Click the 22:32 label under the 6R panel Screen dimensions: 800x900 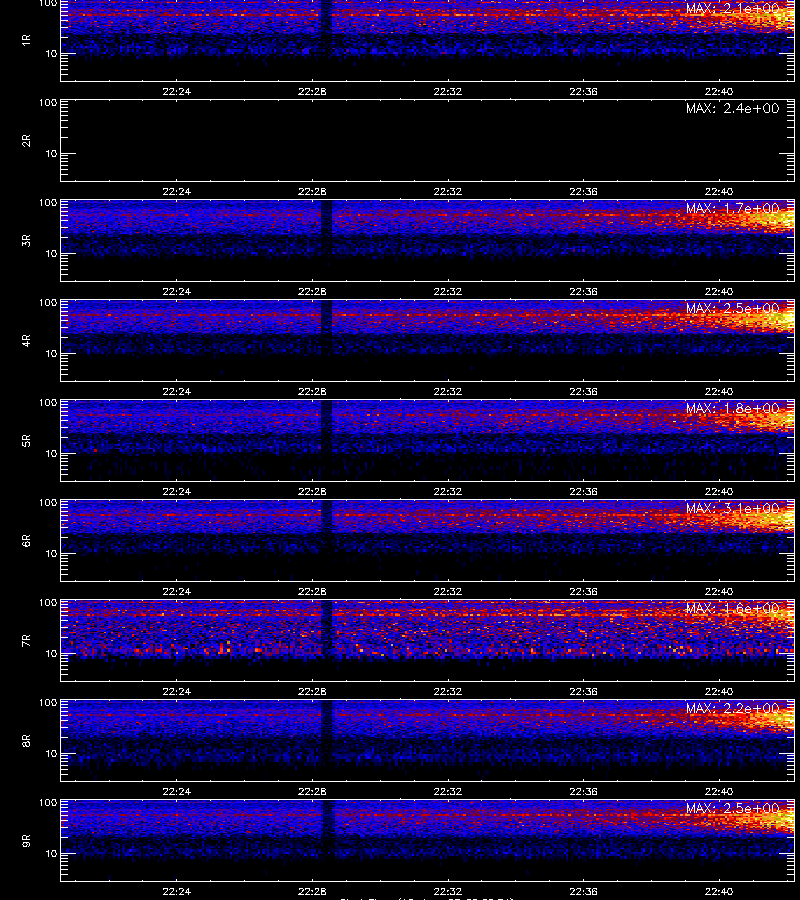click(448, 591)
